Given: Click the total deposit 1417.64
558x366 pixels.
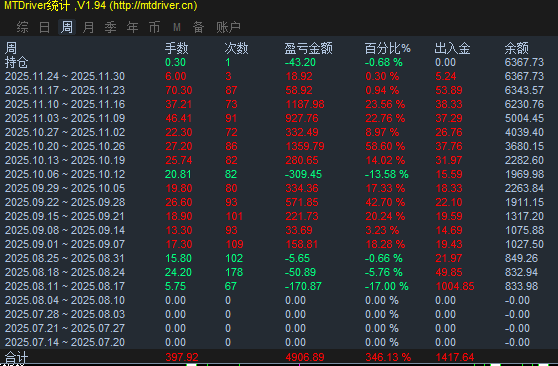Looking at the screenshot, I should point(455,357).
